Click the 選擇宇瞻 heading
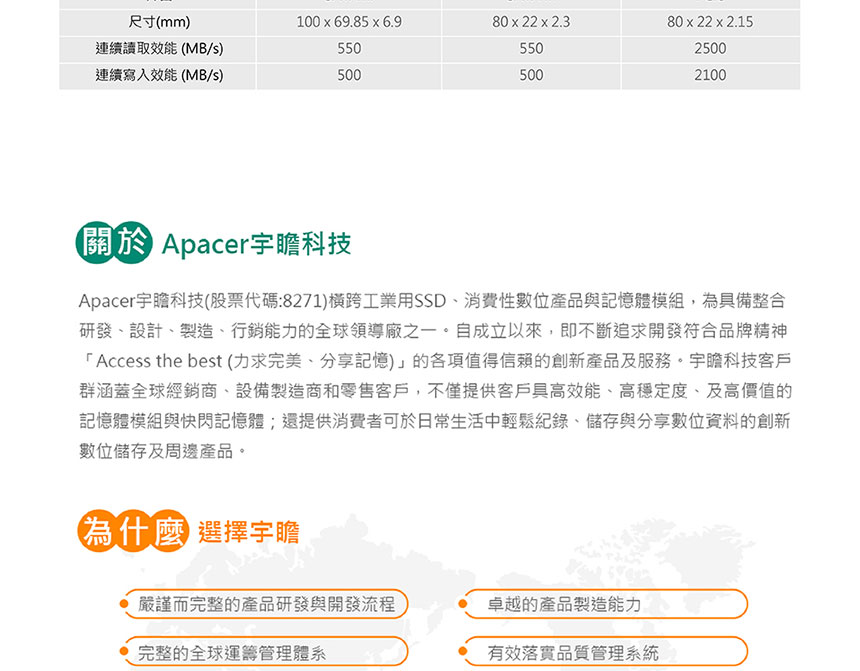The height and width of the screenshot is (671, 860). click(x=248, y=532)
